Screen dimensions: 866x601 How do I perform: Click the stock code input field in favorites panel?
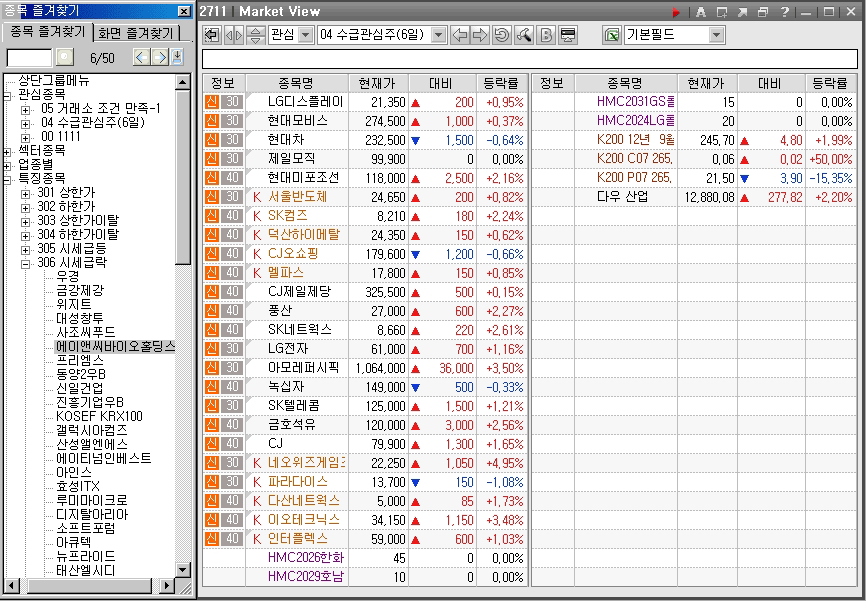[29, 57]
